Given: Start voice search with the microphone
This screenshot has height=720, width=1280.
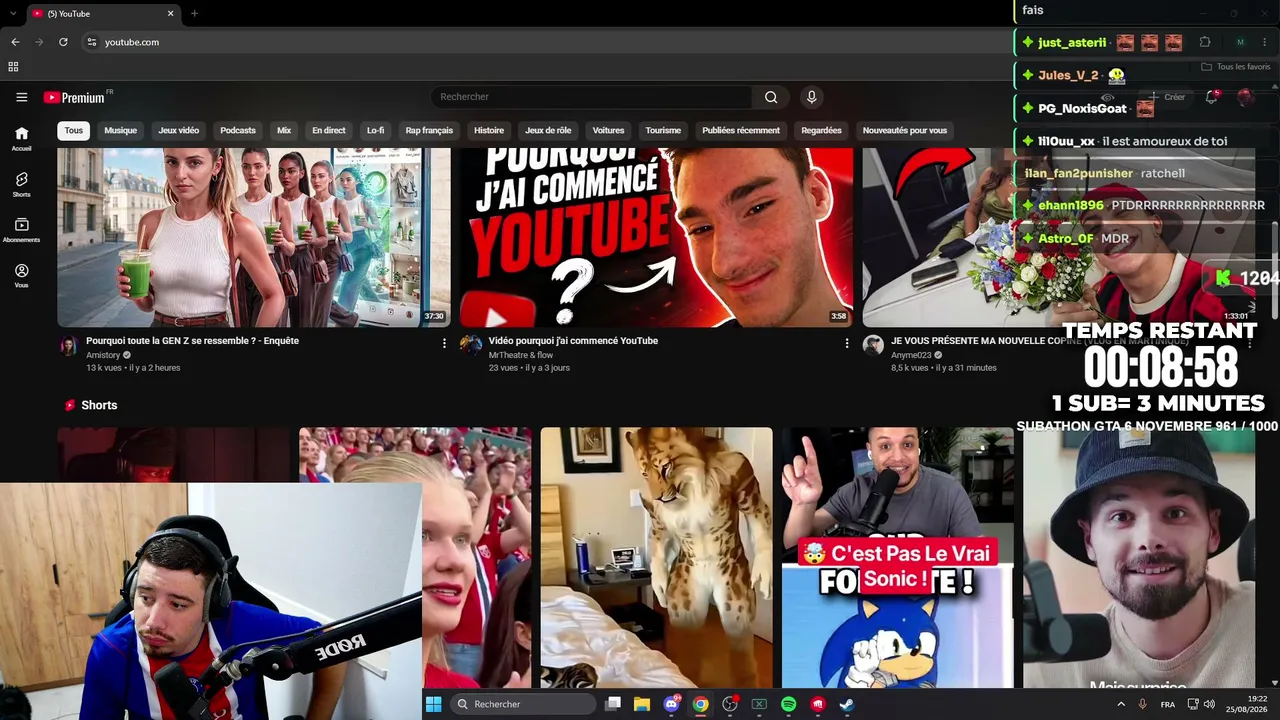Looking at the screenshot, I should tap(812, 97).
